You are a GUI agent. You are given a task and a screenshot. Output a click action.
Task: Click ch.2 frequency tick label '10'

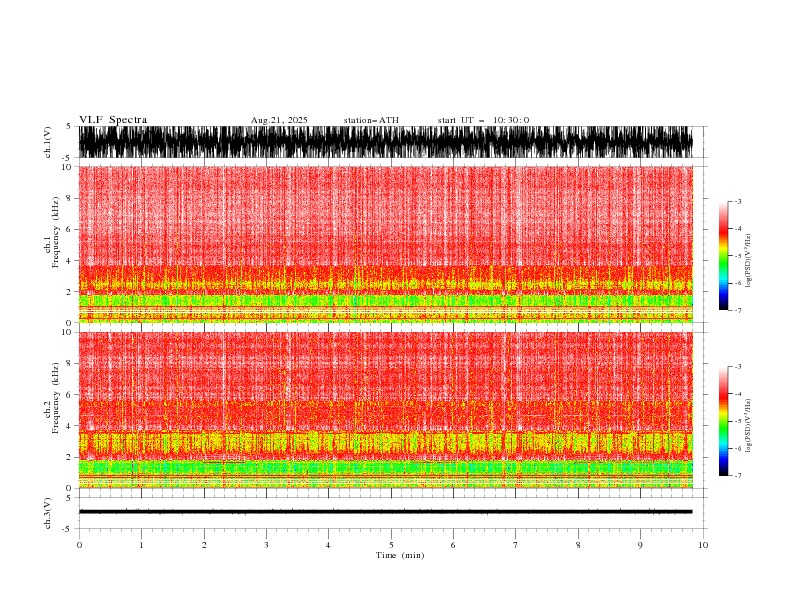coord(67,332)
